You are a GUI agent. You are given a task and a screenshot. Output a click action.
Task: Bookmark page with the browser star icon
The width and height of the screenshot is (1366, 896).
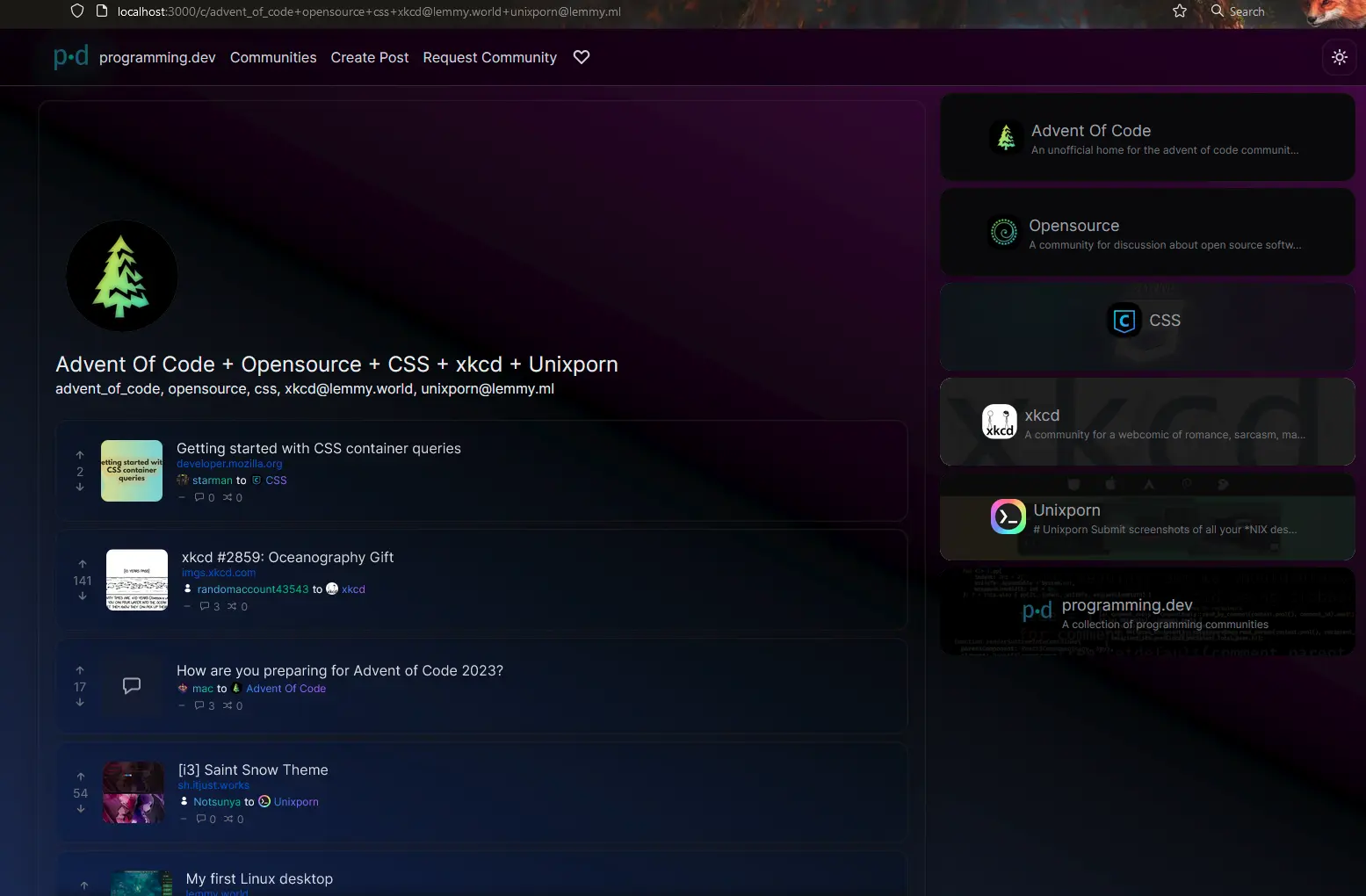[1180, 11]
